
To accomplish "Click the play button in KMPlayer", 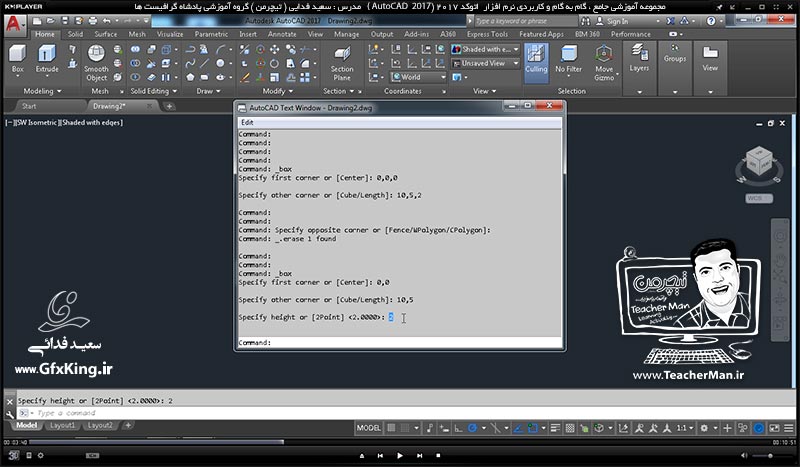I will coord(399,455).
